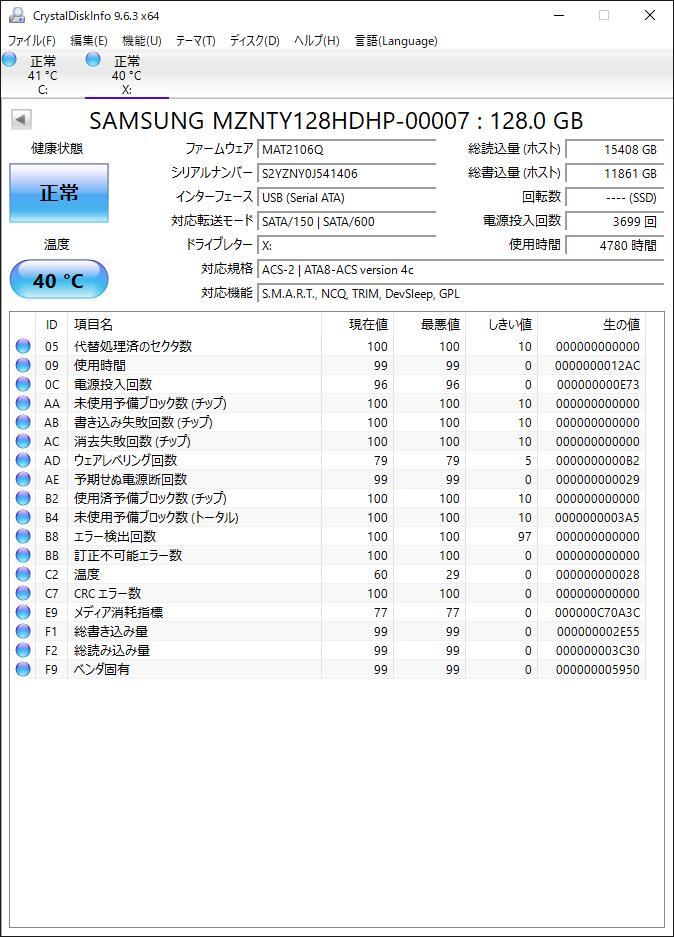
Task: Click threshold value 97 in エラー検出回数 row
Action: pos(525,536)
